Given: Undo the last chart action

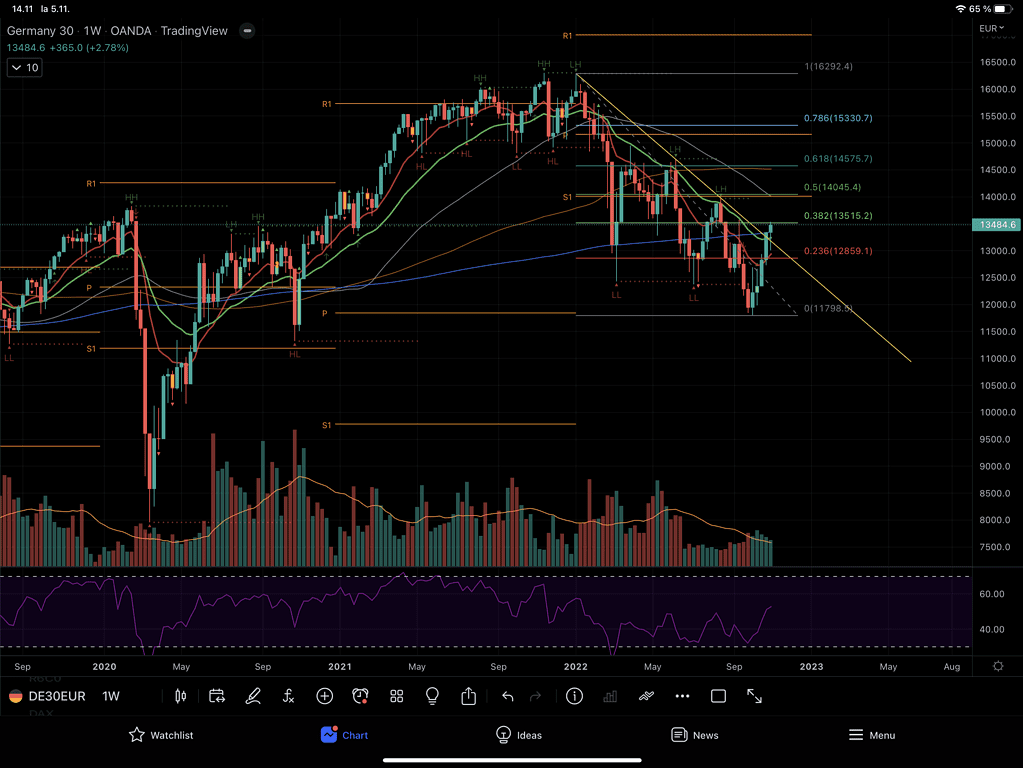Looking at the screenshot, I should pyautogui.click(x=507, y=696).
